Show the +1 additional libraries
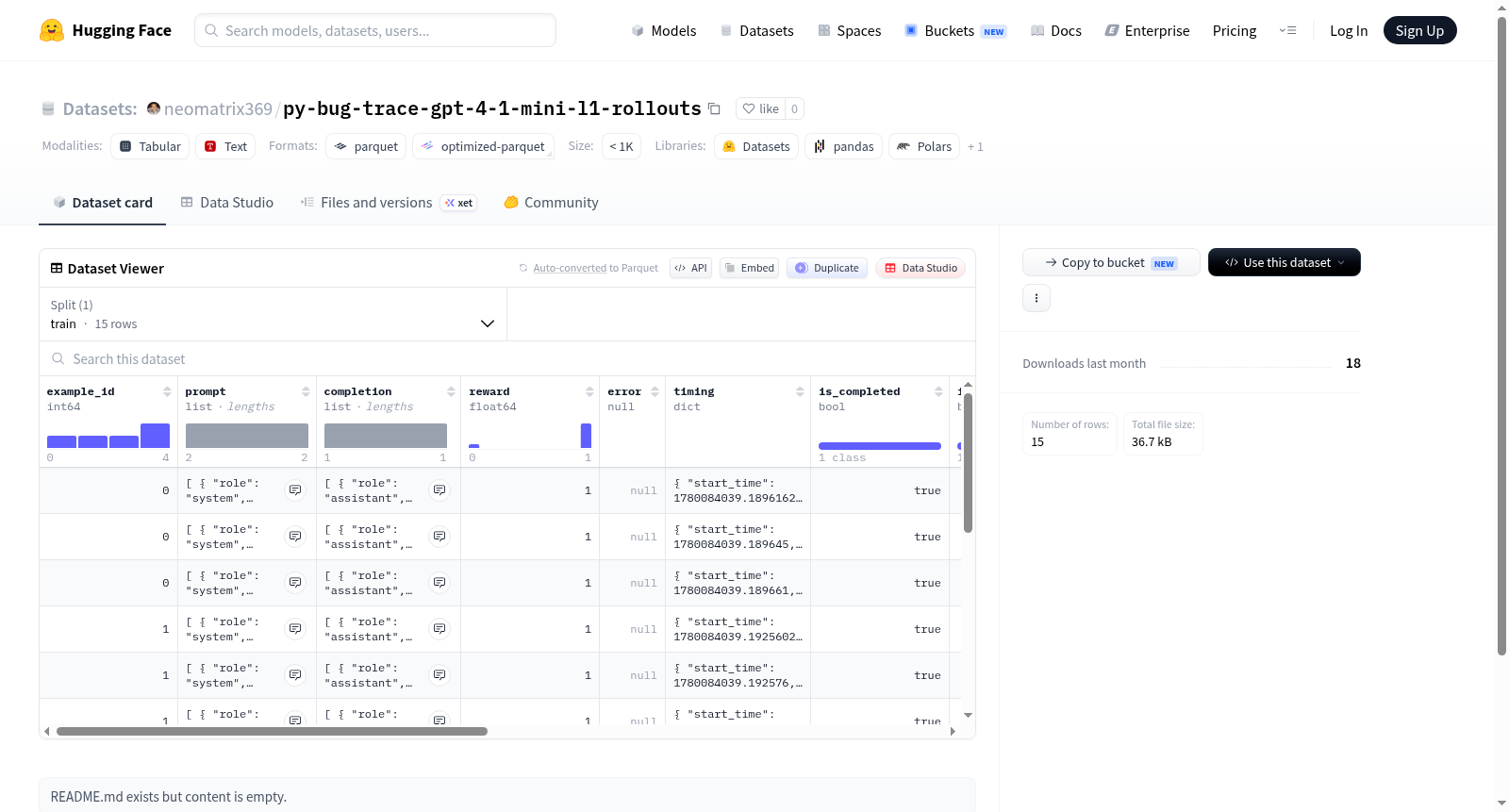The height and width of the screenshot is (812, 1509). tap(975, 146)
